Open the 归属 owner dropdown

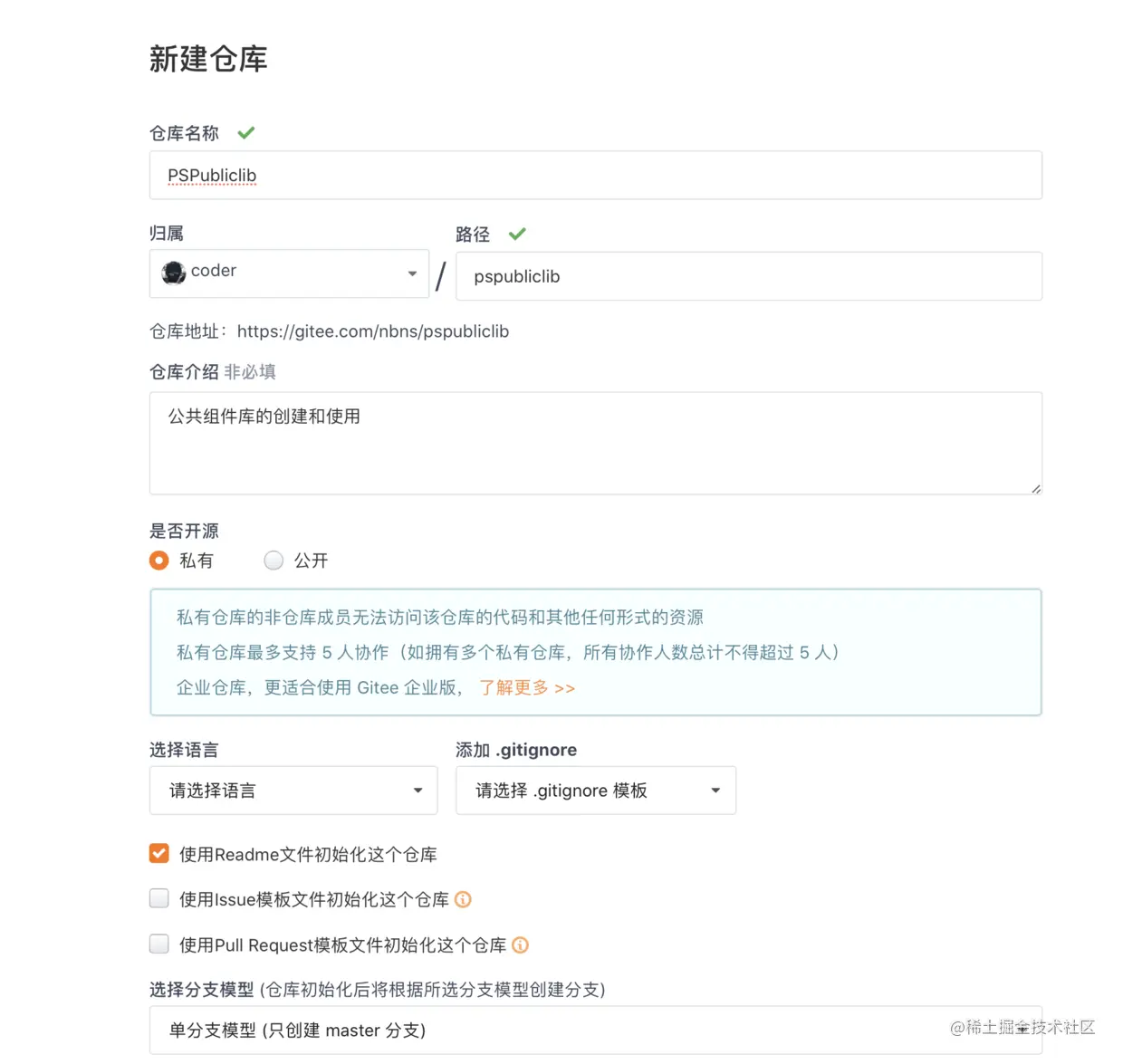412,273
